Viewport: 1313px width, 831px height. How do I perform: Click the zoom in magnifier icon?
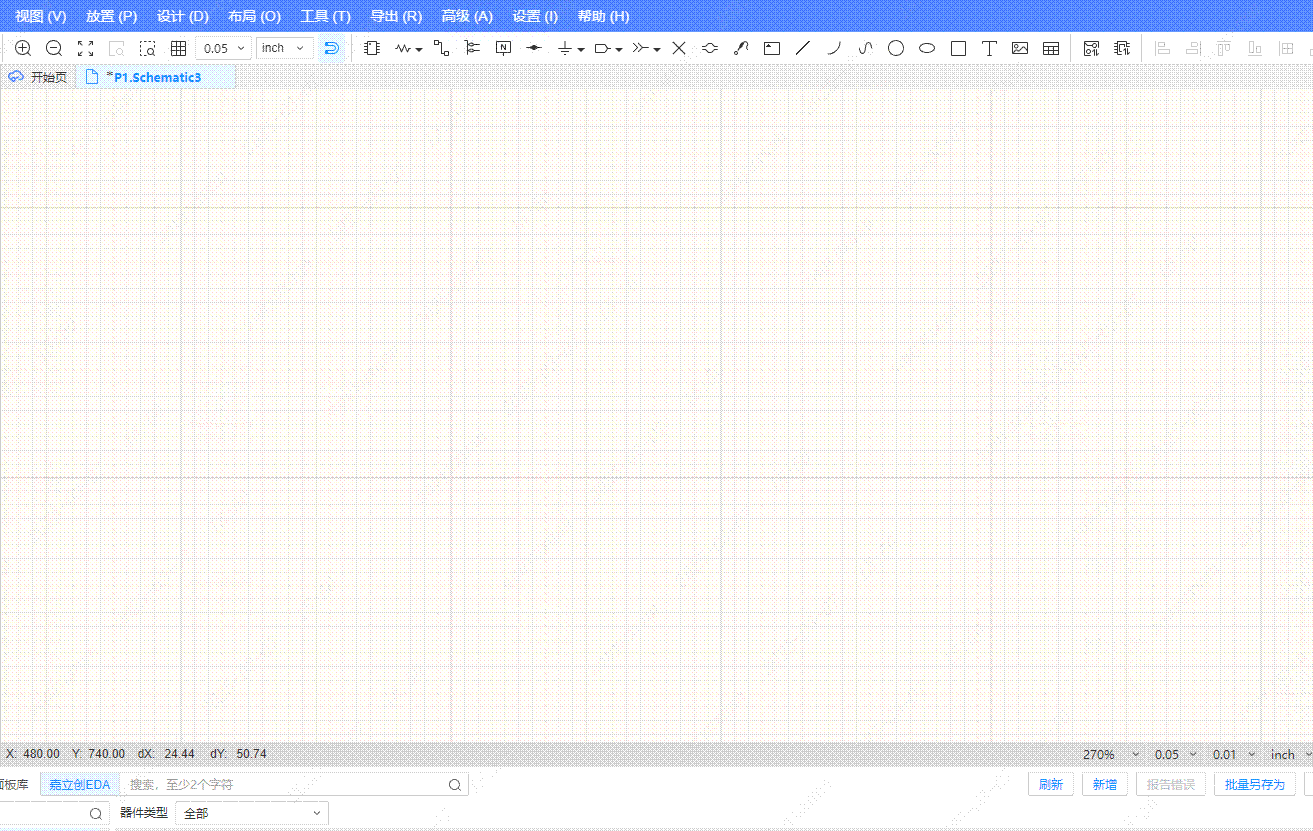click(23, 48)
